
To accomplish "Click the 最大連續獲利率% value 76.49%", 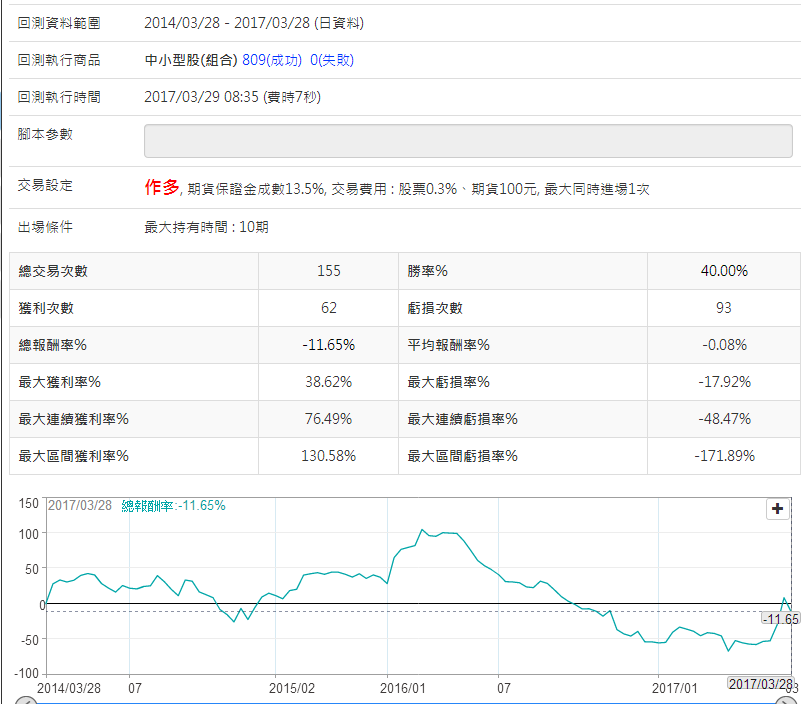I will (328, 419).
